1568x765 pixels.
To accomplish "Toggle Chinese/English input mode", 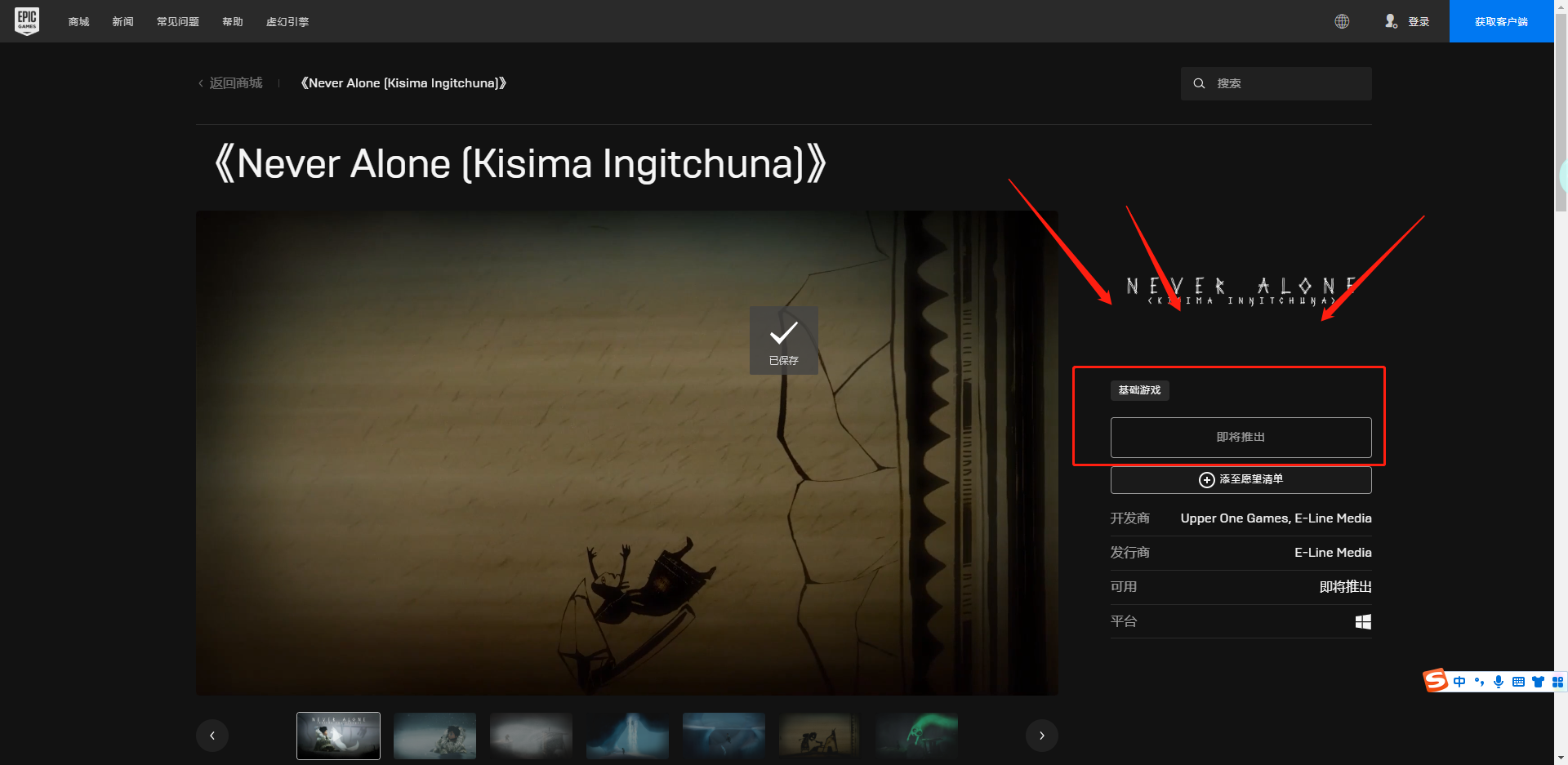I will pyautogui.click(x=1459, y=682).
